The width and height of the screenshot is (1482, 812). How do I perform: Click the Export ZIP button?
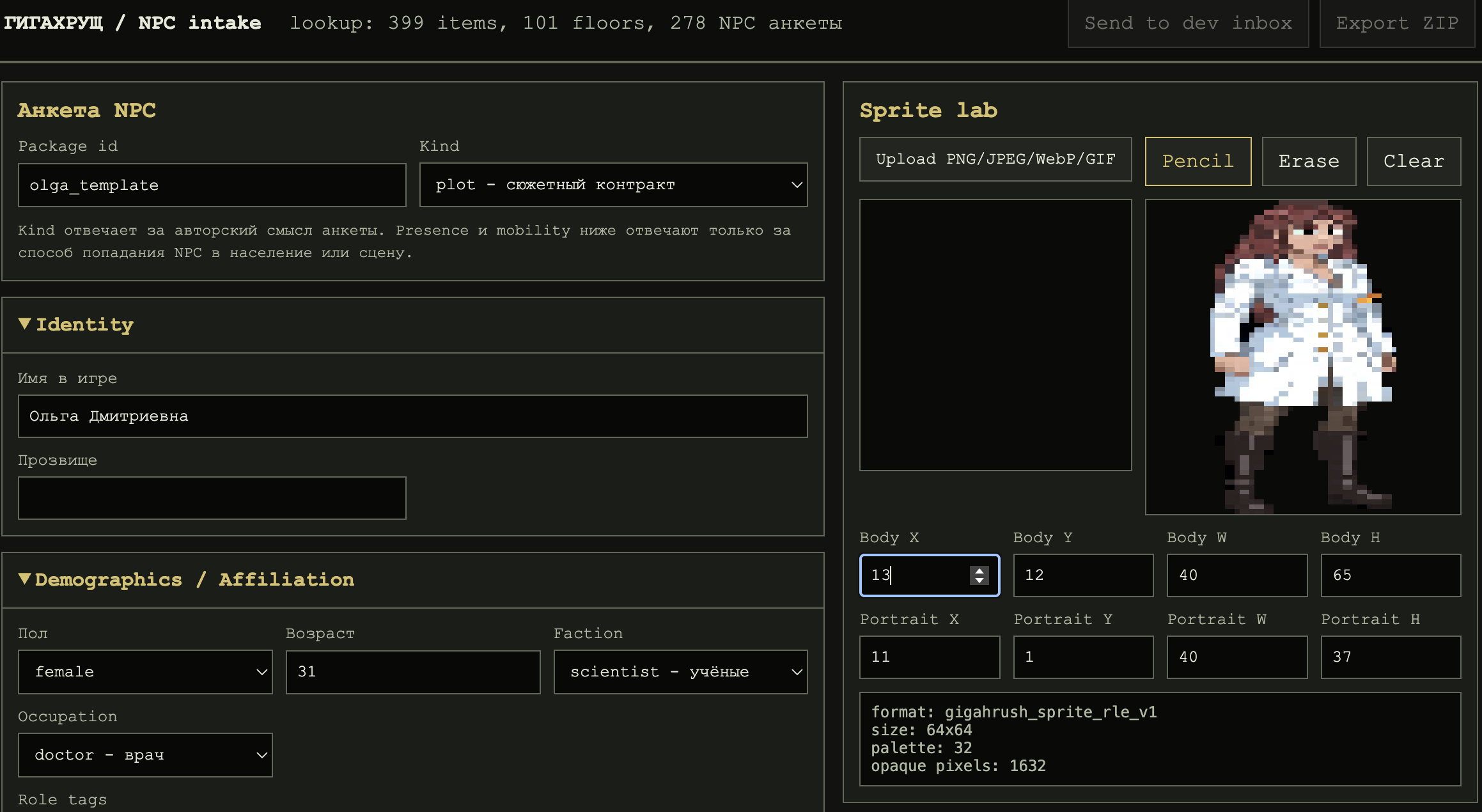[x=1397, y=23]
